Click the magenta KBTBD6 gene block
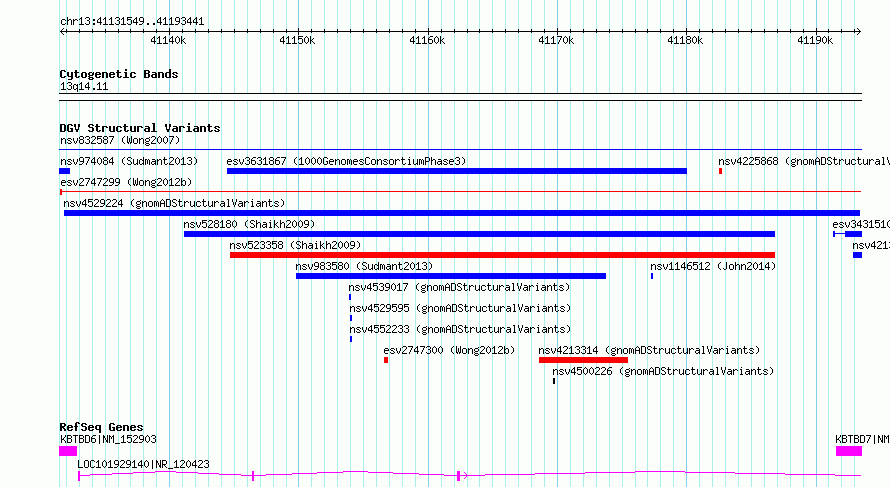The height and width of the screenshot is (487, 890). (x=68, y=451)
